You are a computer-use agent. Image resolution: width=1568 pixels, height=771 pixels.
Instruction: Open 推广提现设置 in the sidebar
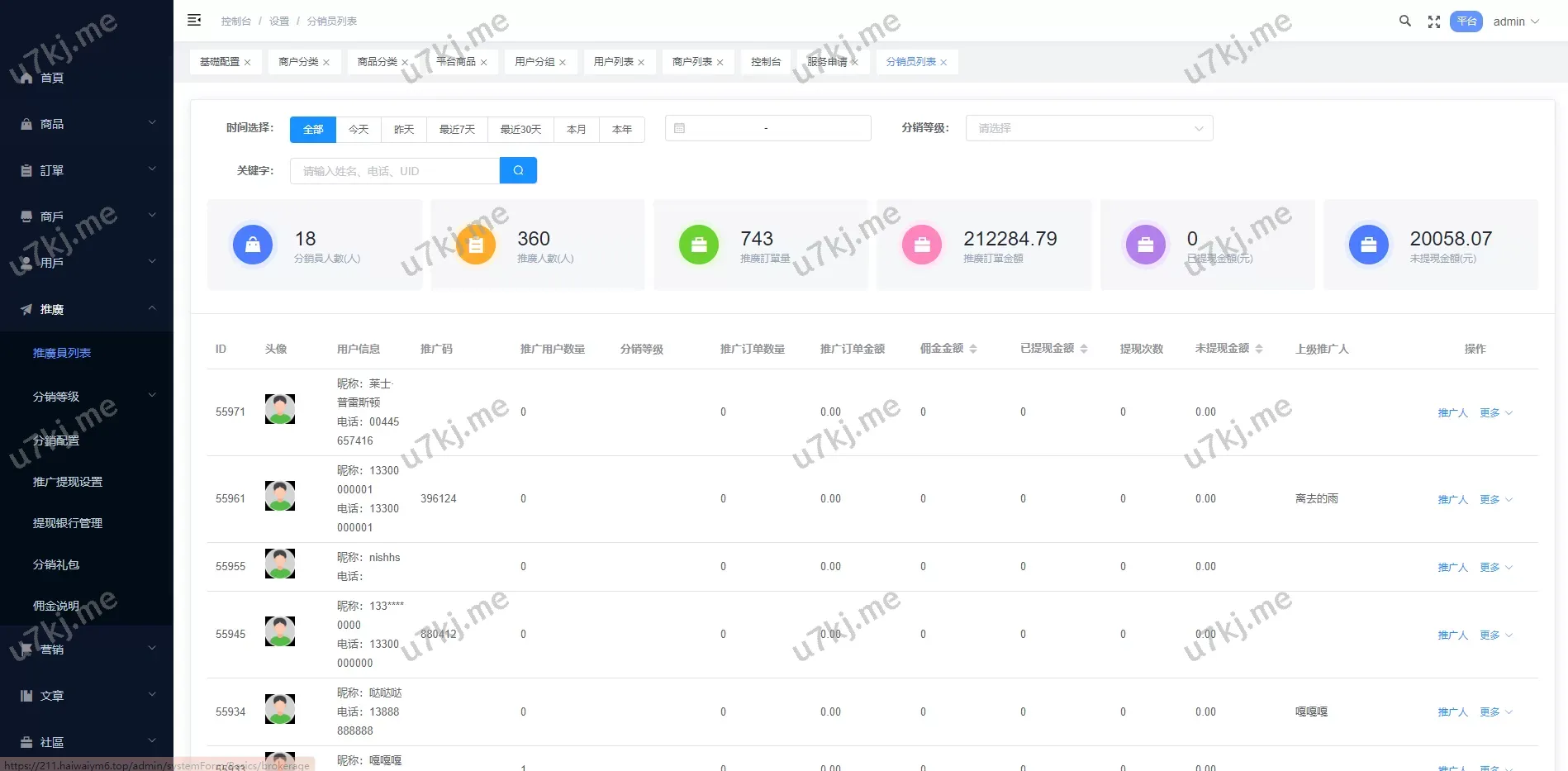(x=68, y=482)
